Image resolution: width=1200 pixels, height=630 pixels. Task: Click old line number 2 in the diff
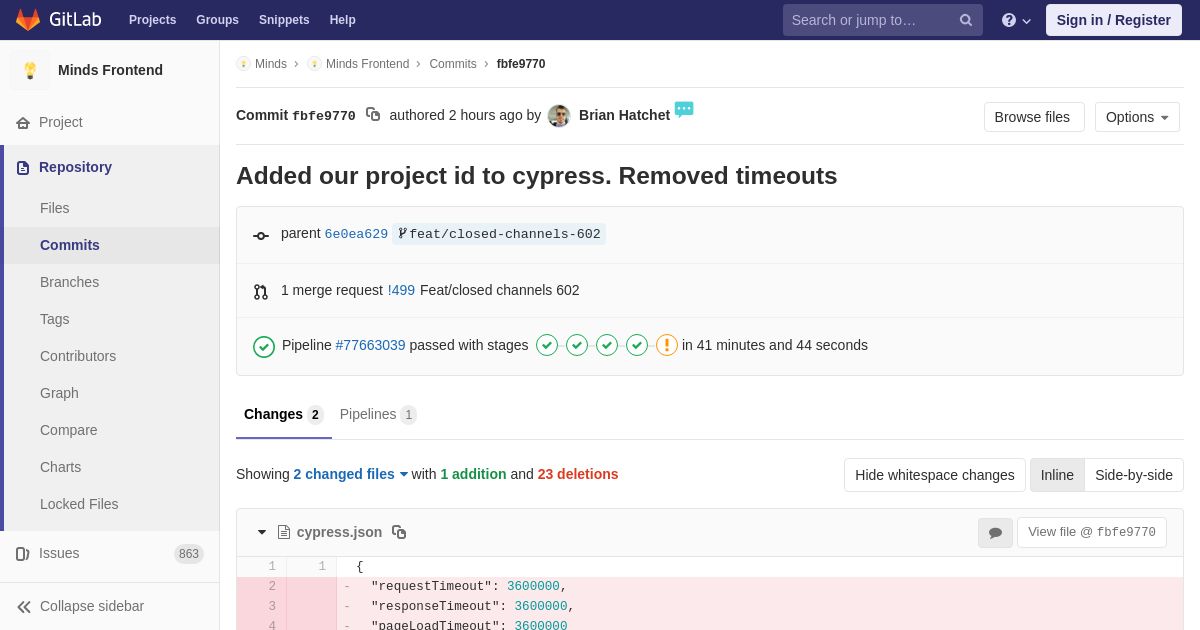coord(272,587)
